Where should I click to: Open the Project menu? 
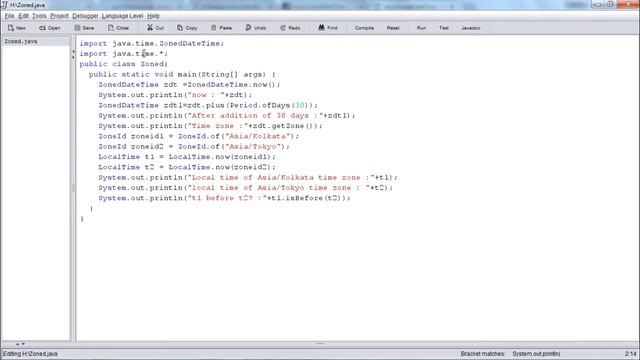click(59, 16)
